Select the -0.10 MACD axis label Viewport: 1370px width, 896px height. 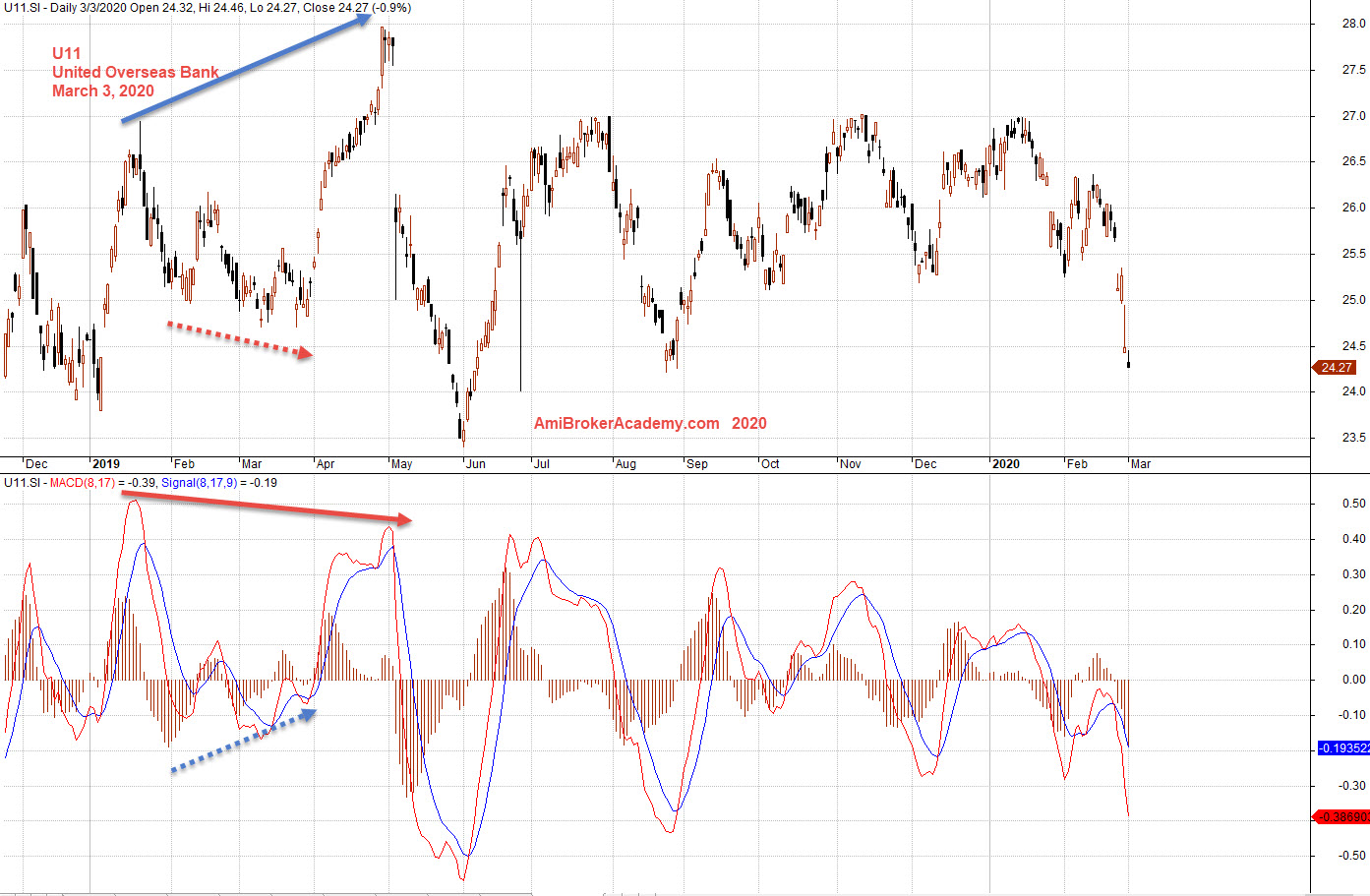tap(1352, 715)
